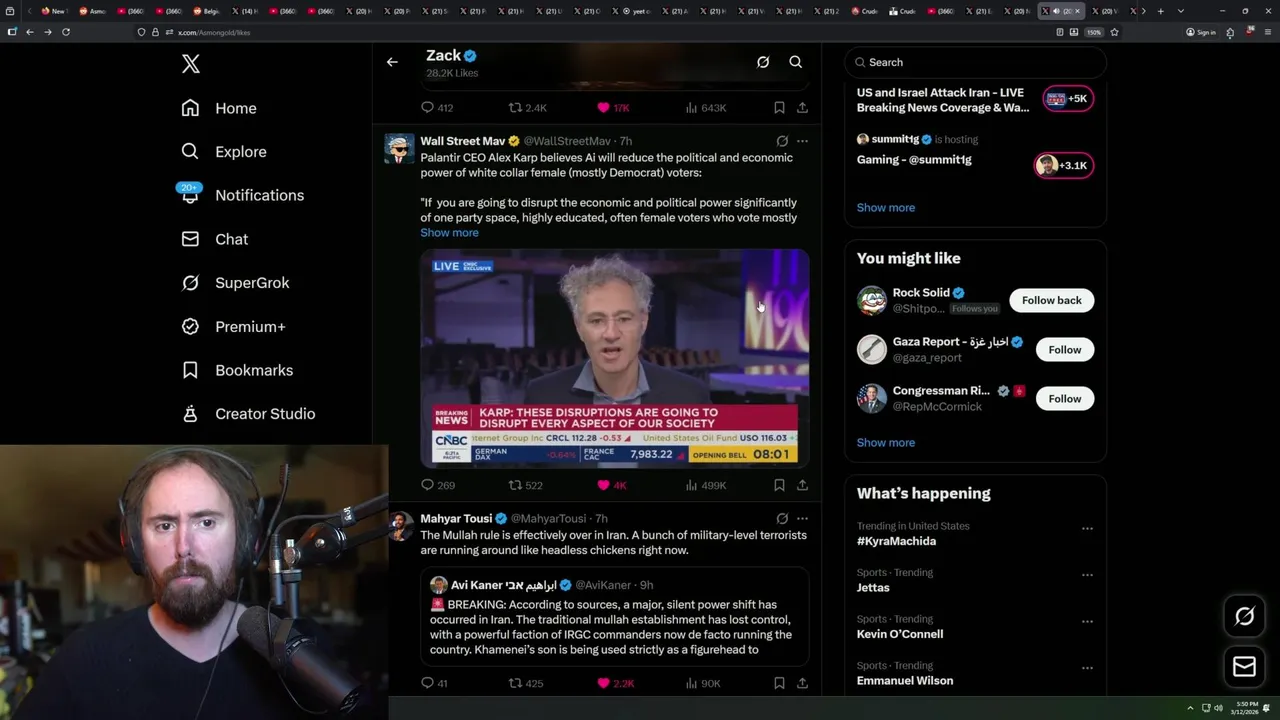1280x720 pixels.
Task: Show more live events
Action: [886, 207]
